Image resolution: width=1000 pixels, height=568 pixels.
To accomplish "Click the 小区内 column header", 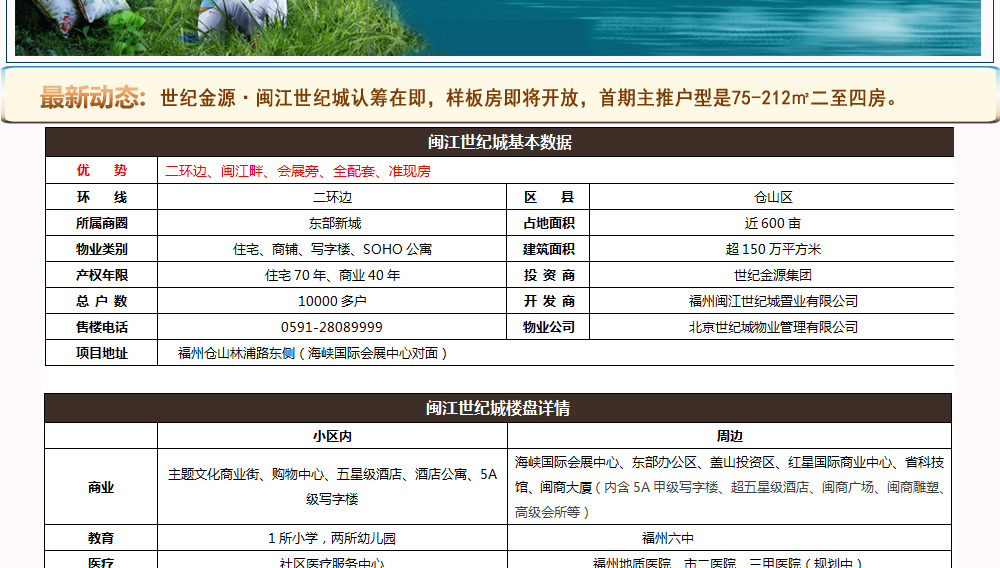I will [332, 436].
